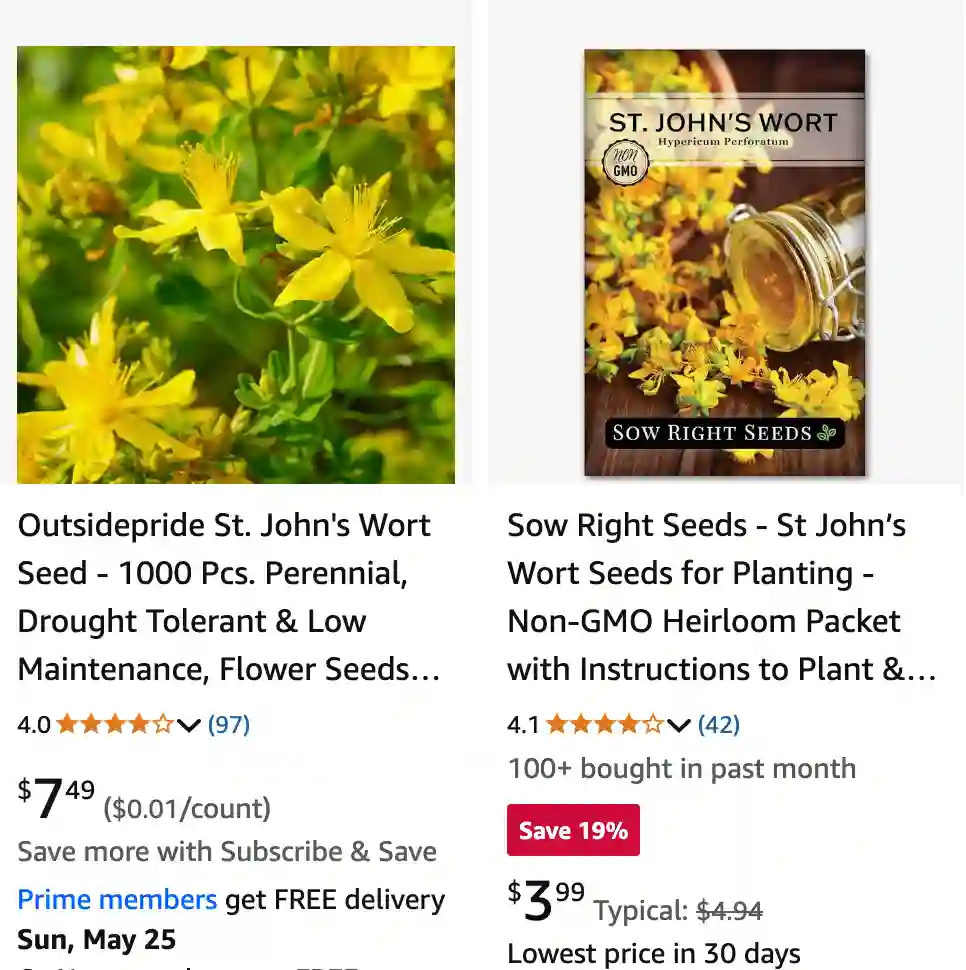This screenshot has width=966, height=970.
Task: Click the crossed-out typical price $4.94
Action: (729, 911)
